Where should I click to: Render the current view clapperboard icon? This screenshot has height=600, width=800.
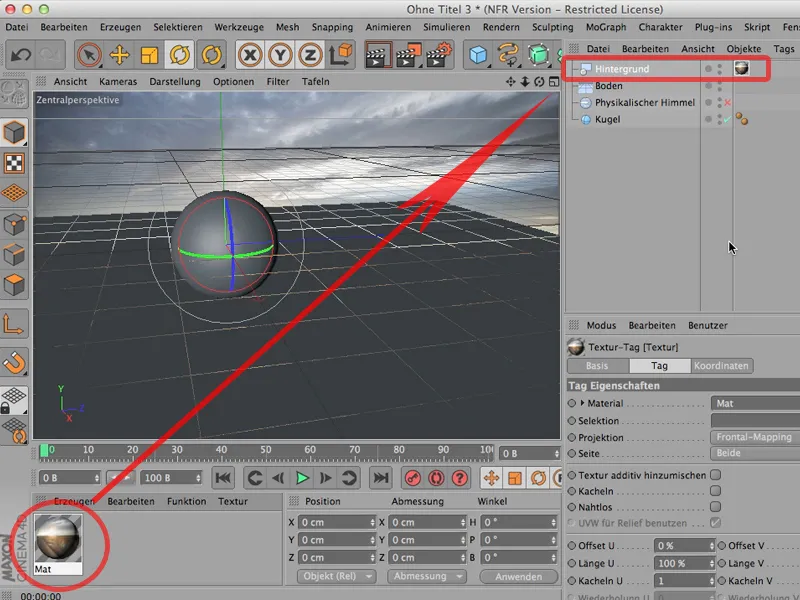[x=378, y=55]
